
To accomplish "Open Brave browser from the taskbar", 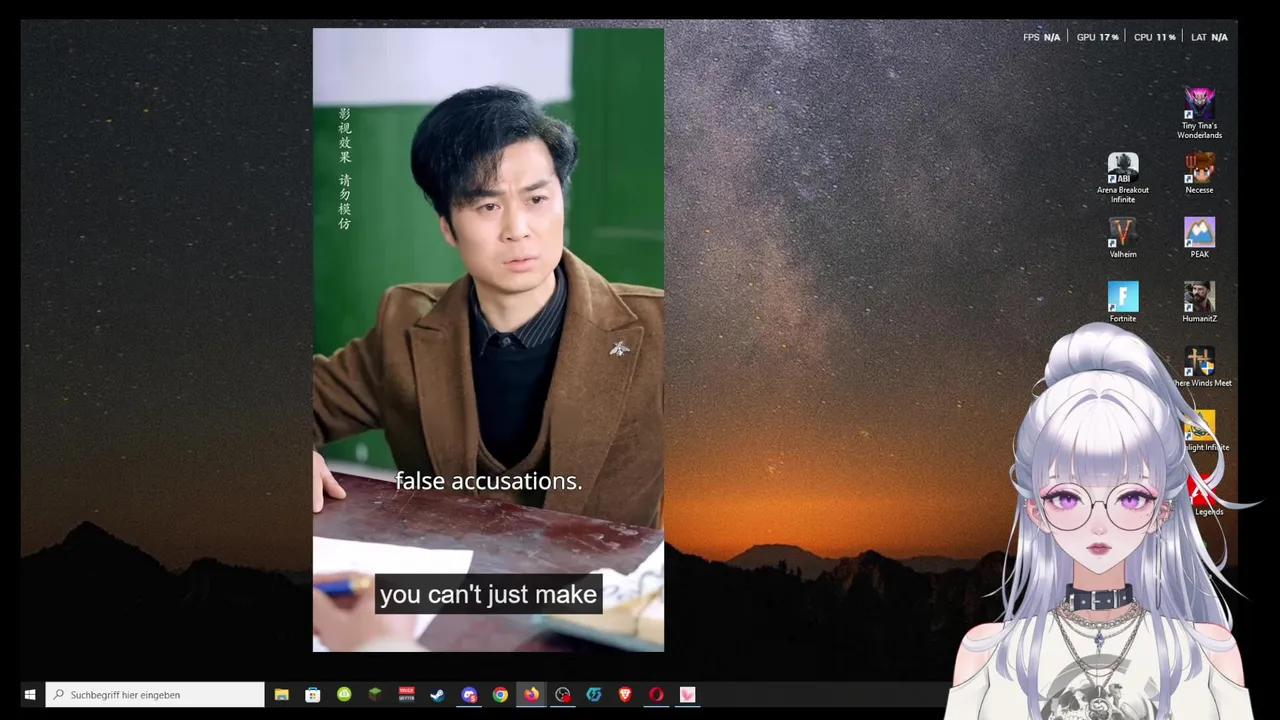I will click(625, 695).
